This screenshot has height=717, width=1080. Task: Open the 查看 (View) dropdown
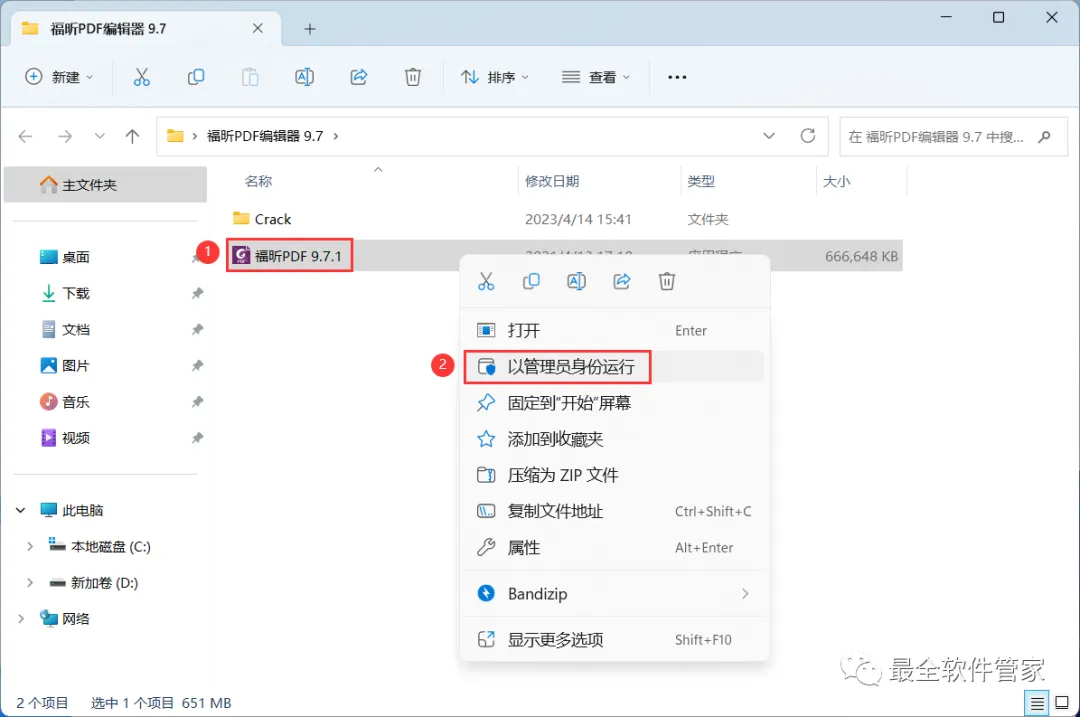pos(596,77)
